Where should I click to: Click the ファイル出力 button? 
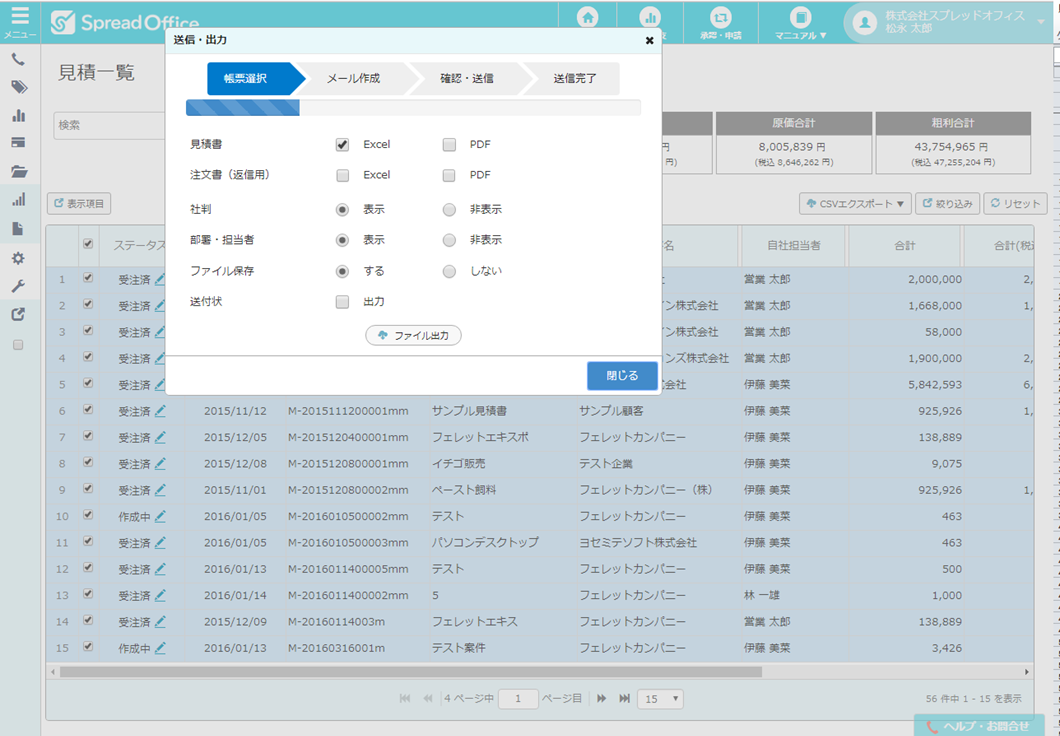414,335
